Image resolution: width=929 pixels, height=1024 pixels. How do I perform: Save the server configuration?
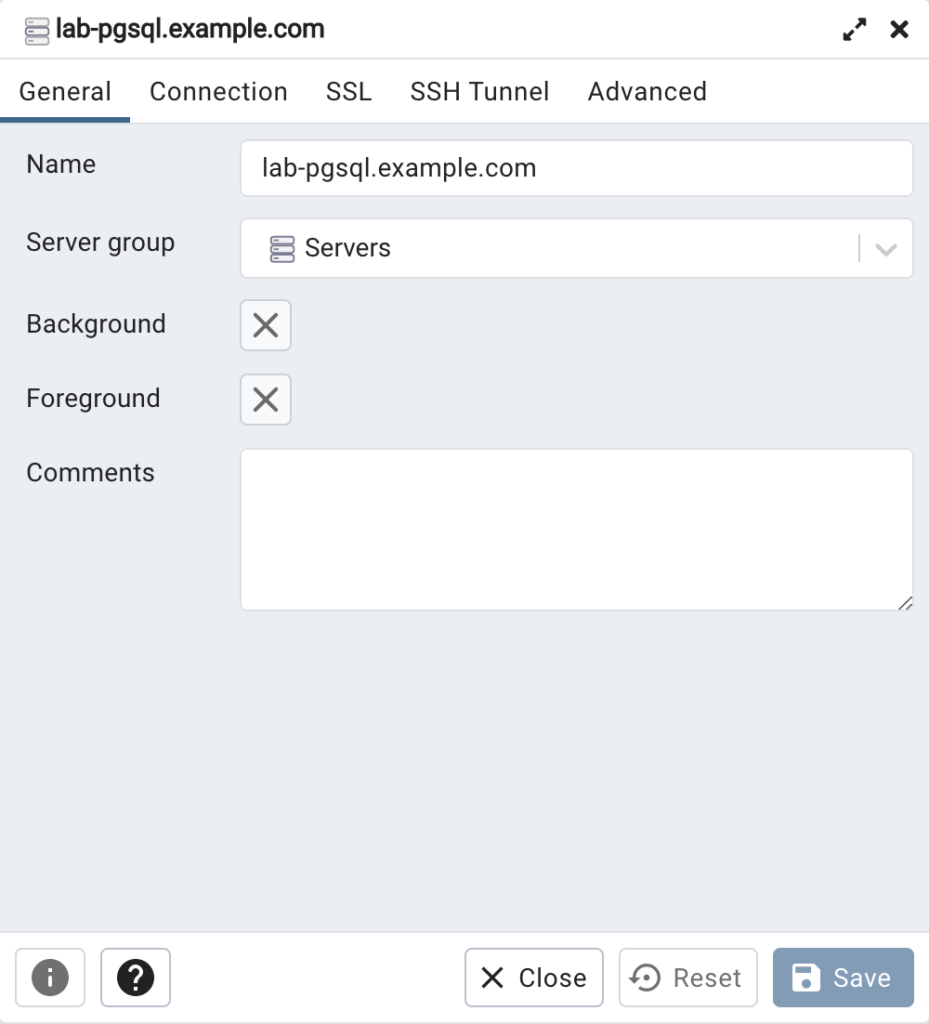point(843,978)
